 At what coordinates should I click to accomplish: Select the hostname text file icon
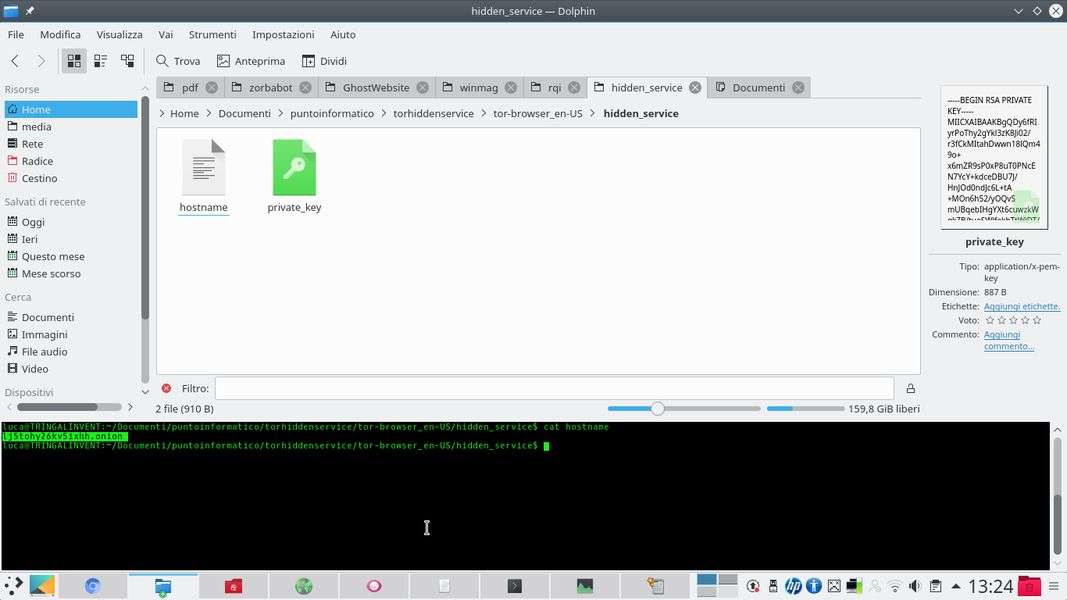coord(203,167)
